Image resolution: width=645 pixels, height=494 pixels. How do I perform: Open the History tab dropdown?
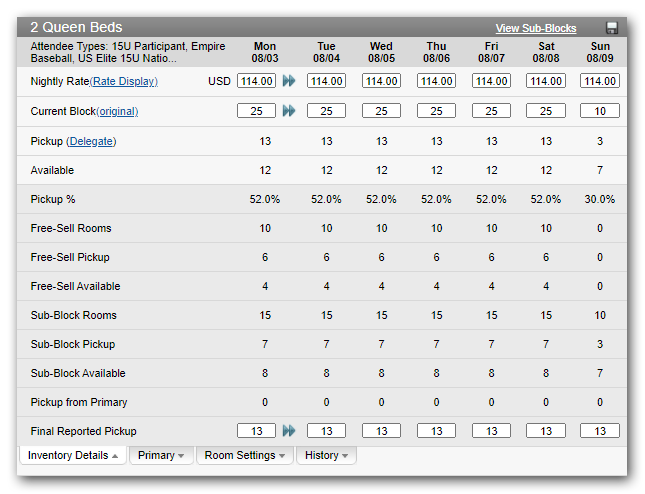pos(326,456)
